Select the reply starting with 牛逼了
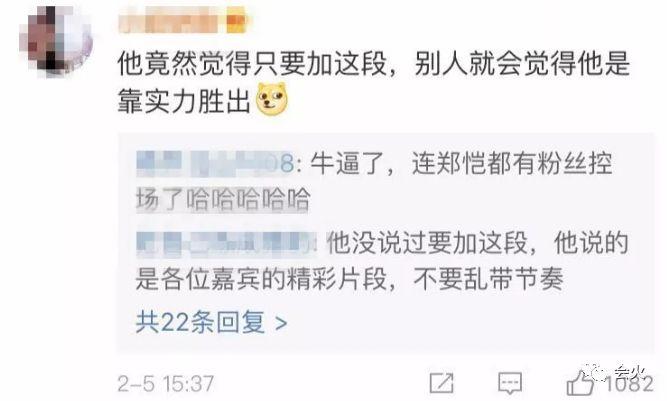 (x=374, y=182)
